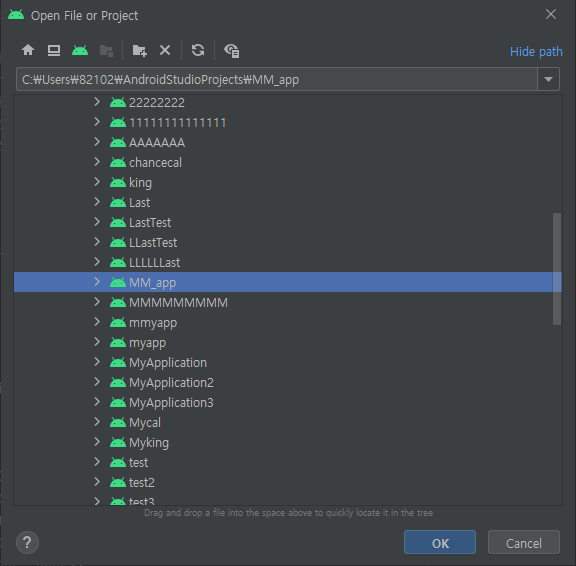Expand the MM_app selected folder

[x=97, y=282]
